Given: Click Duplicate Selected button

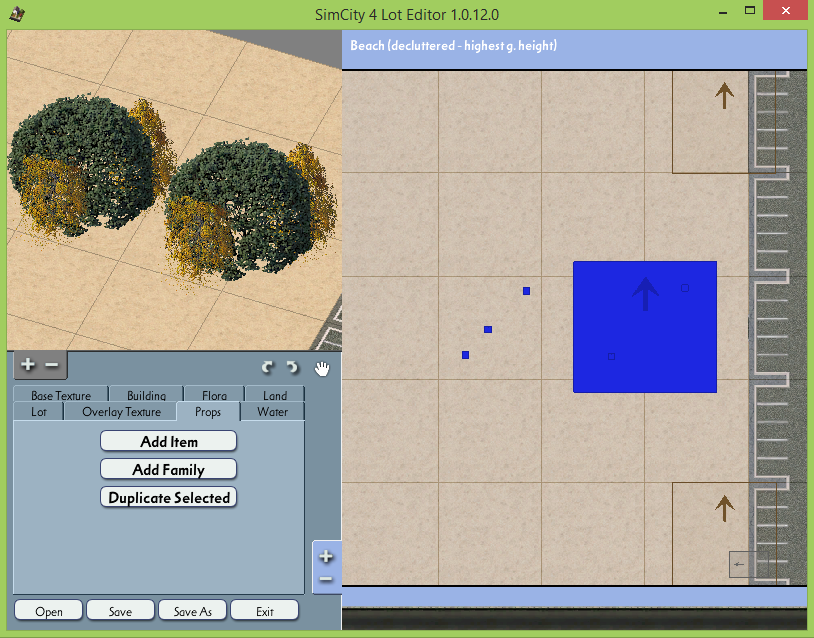Looking at the screenshot, I should pos(169,497).
